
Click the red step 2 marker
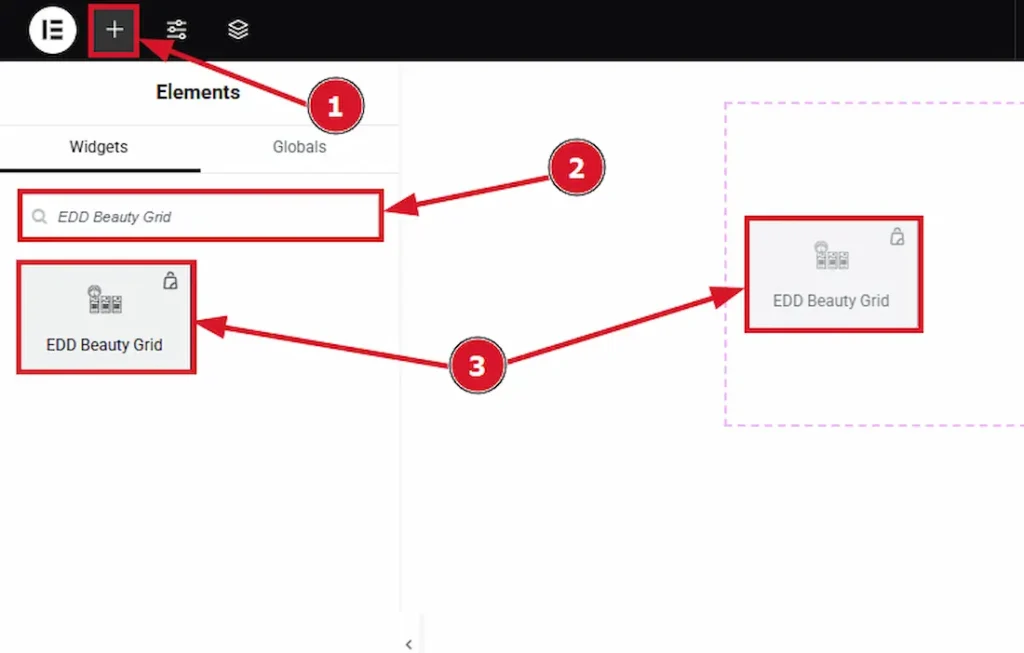click(576, 169)
